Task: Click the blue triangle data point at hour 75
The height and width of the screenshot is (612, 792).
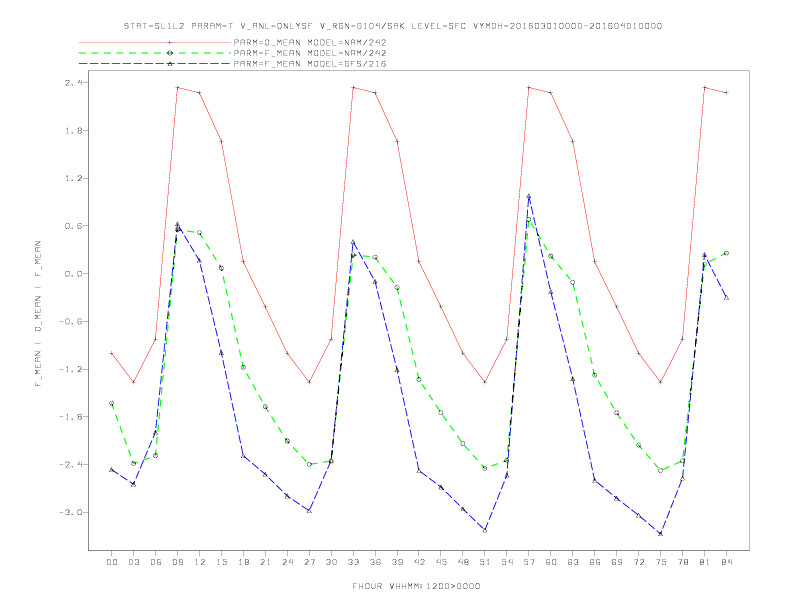Action: coord(661,533)
